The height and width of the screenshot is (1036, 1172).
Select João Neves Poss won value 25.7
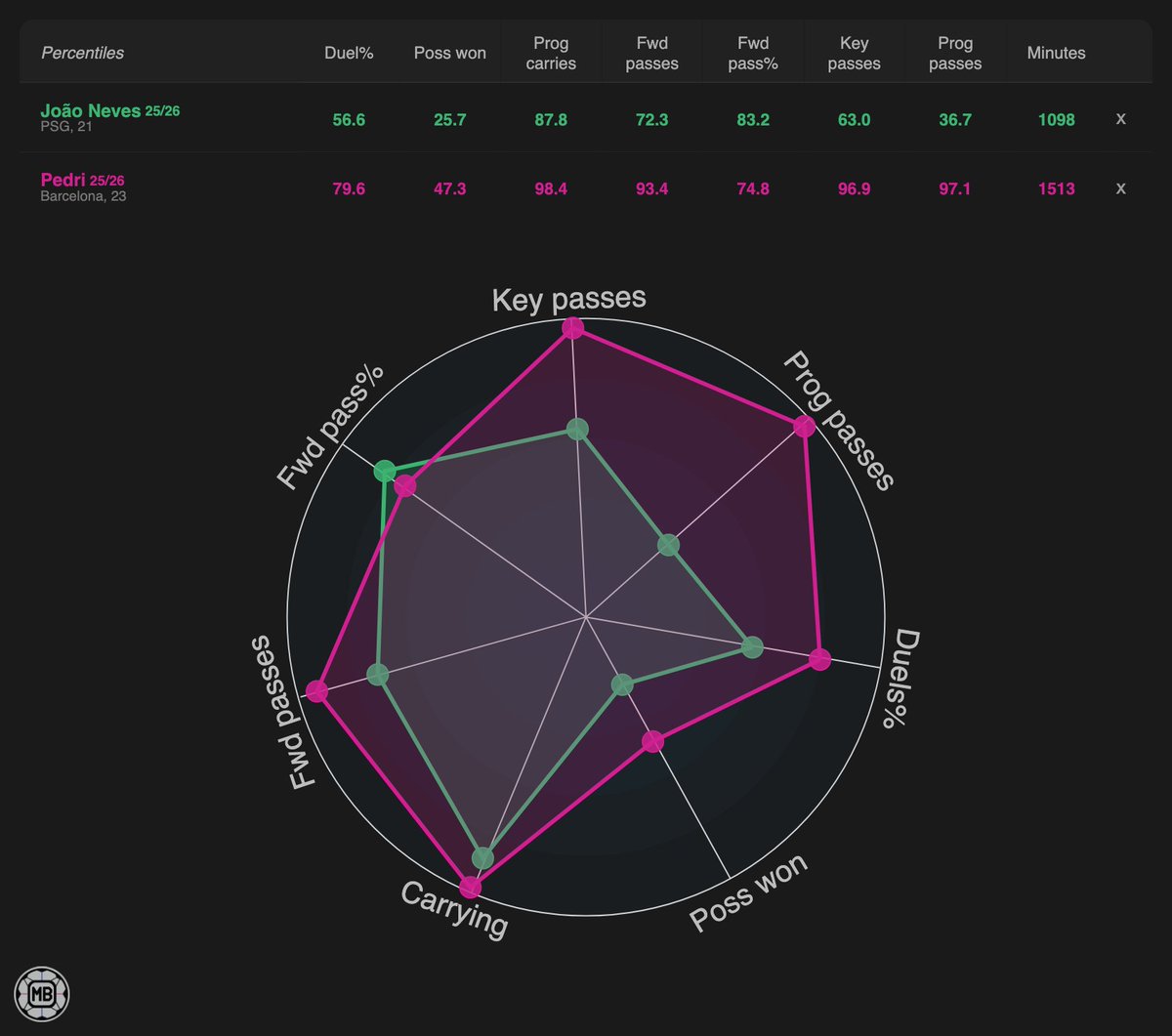[450, 119]
